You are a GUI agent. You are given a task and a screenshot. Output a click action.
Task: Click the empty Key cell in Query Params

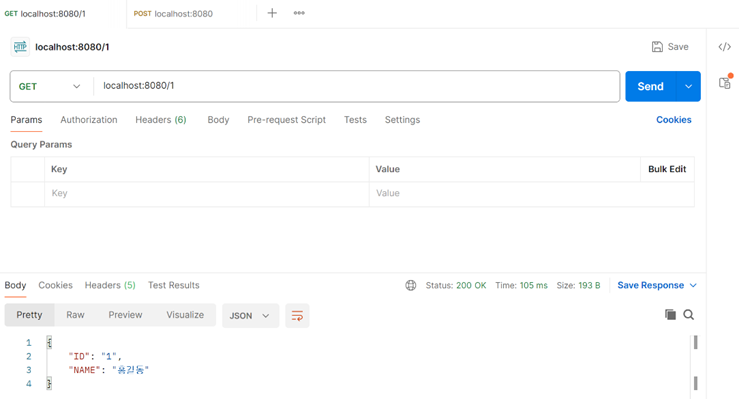(x=206, y=194)
